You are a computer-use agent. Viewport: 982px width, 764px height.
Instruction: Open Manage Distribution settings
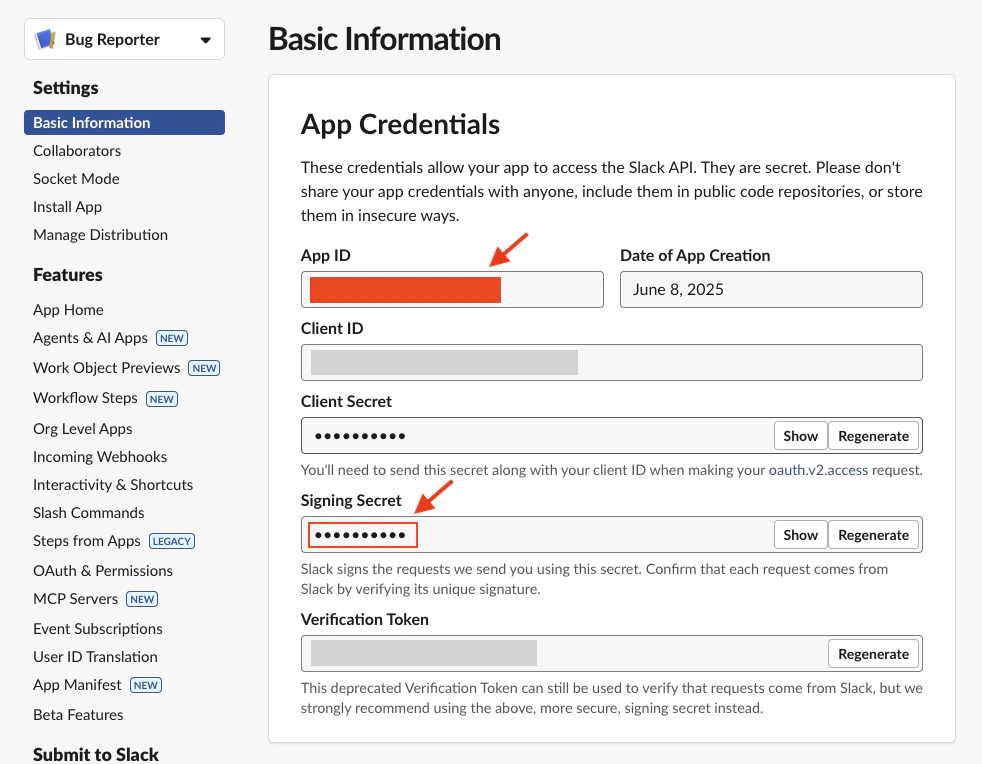(x=100, y=234)
